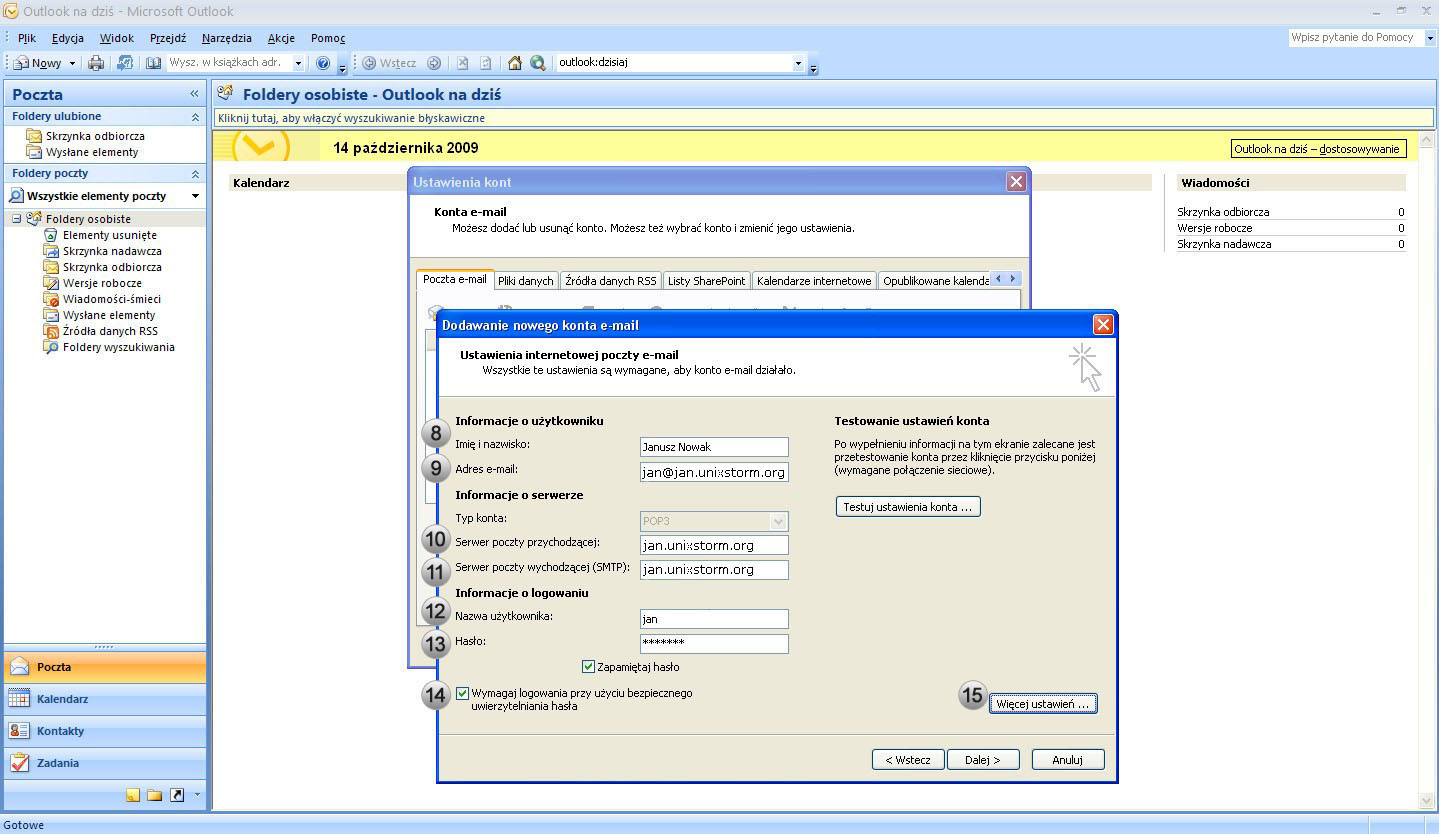Switch to Pliki danych tab in Ustawienia kont
Screen dimensions: 1439x834
coord(526,281)
